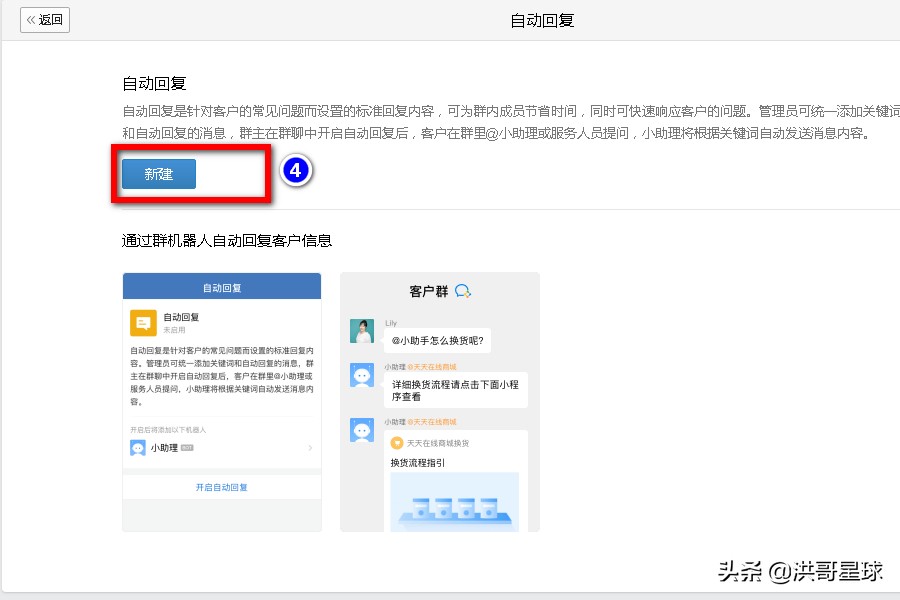
Task: Click the yellow auto-reply chat bubble icon
Action: pos(144,322)
